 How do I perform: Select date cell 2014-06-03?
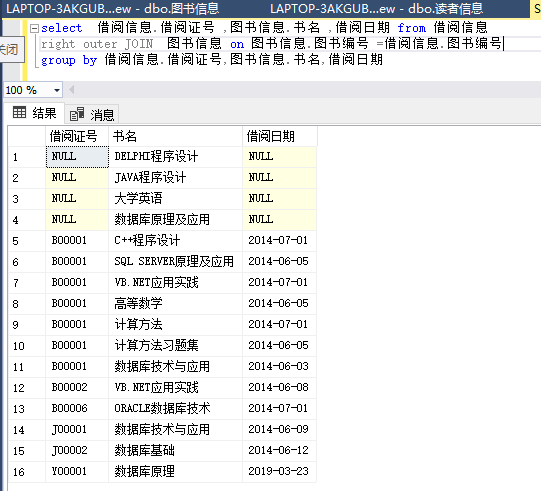pyautogui.click(x=280, y=367)
